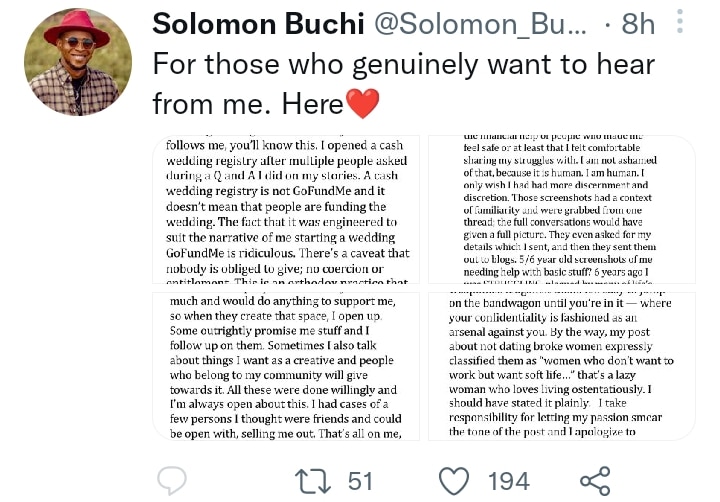
Task: Share the tweet via the share icon
Action: [594, 480]
